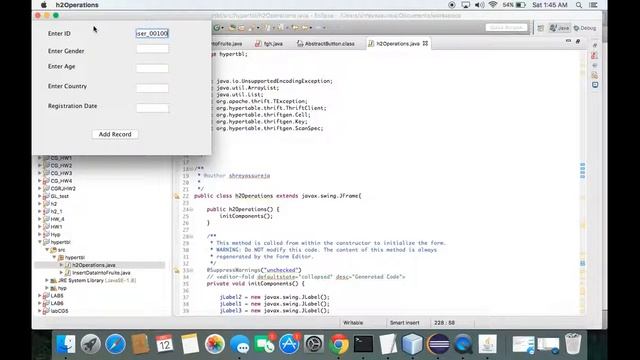Open Launchpad from the Dock
The width and height of the screenshot is (640, 360).
click(x=90, y=344)
